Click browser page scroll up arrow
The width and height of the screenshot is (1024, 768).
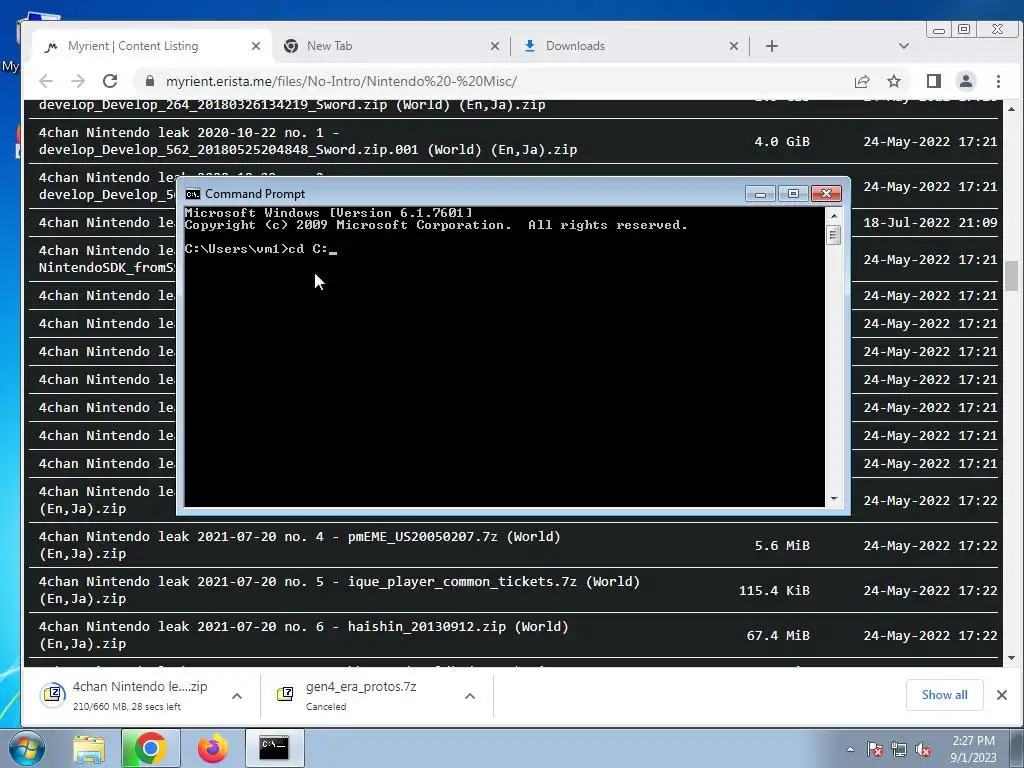click(x=1012, y=108)
